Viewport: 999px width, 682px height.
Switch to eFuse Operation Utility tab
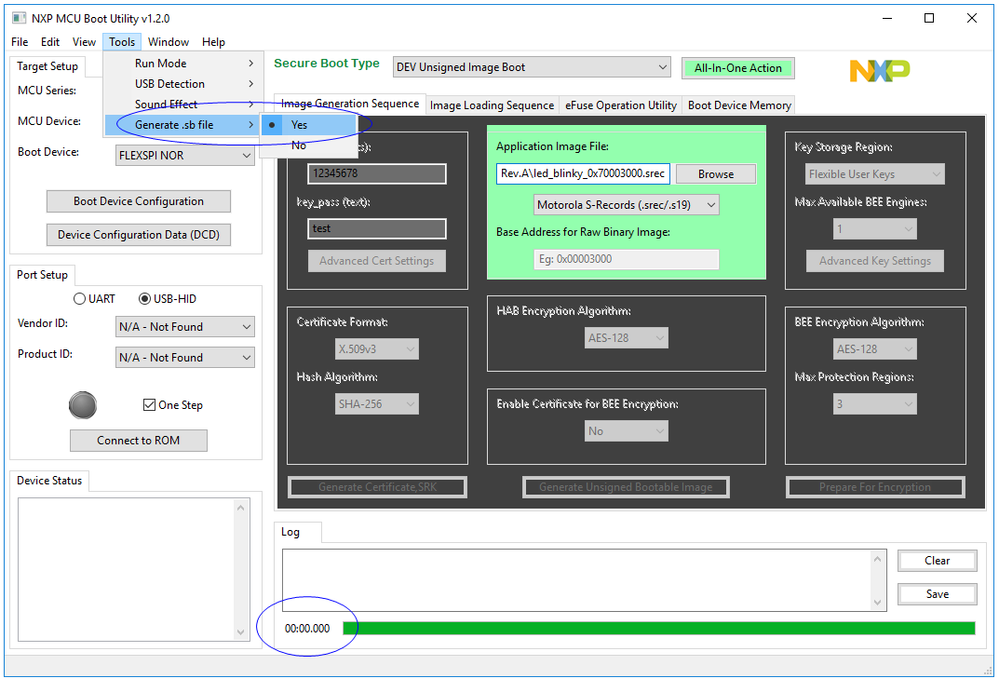coord(621,106)
